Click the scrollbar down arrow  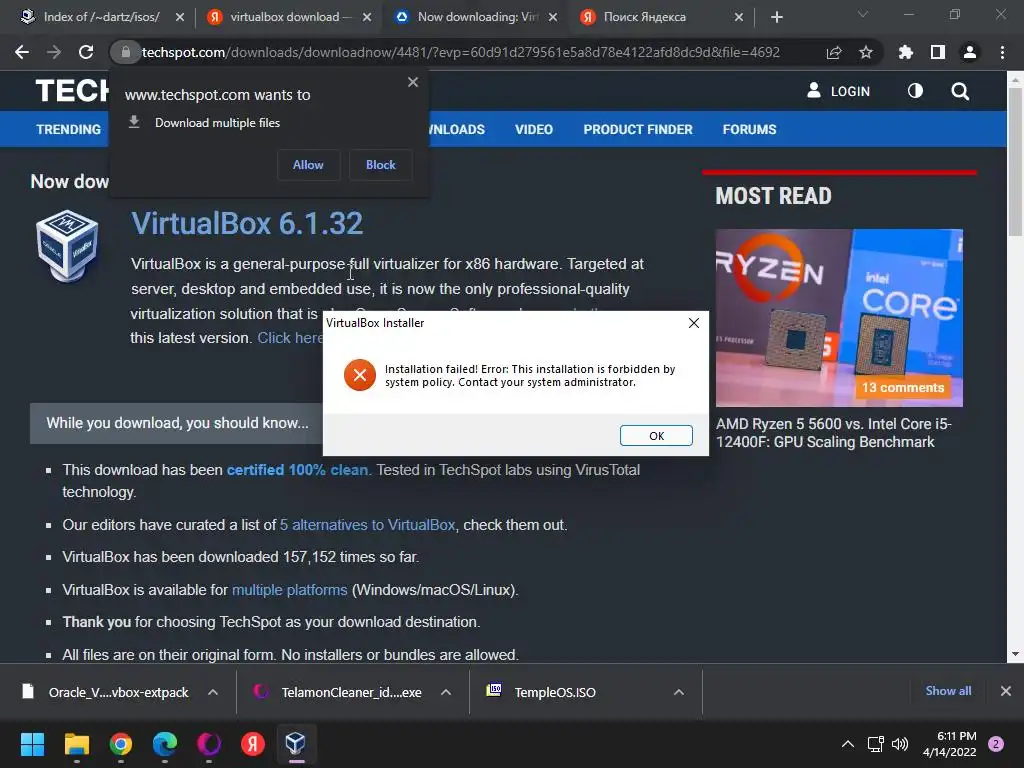[x=1015, y=654]
